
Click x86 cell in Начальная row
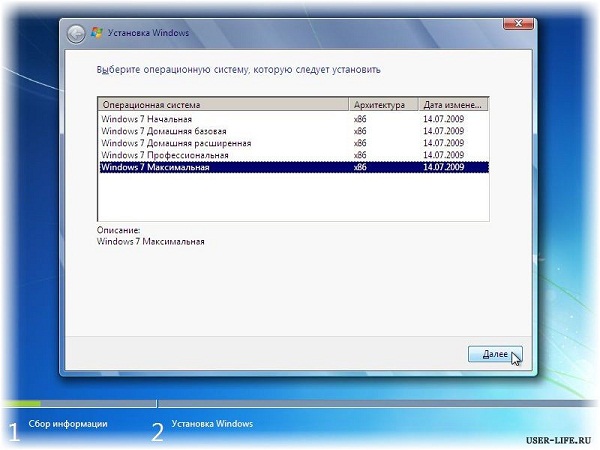point(360,119)
